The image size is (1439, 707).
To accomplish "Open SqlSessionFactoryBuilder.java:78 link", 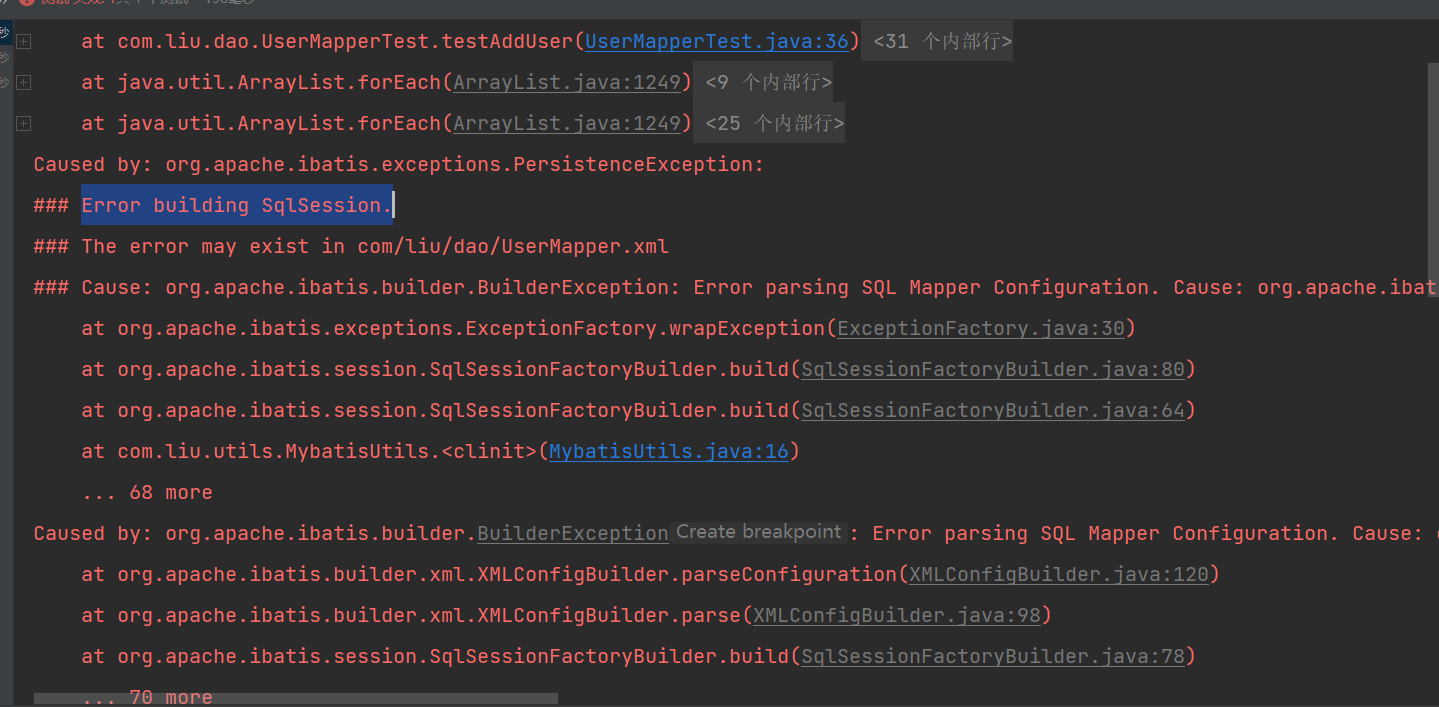I will [993, 656].
